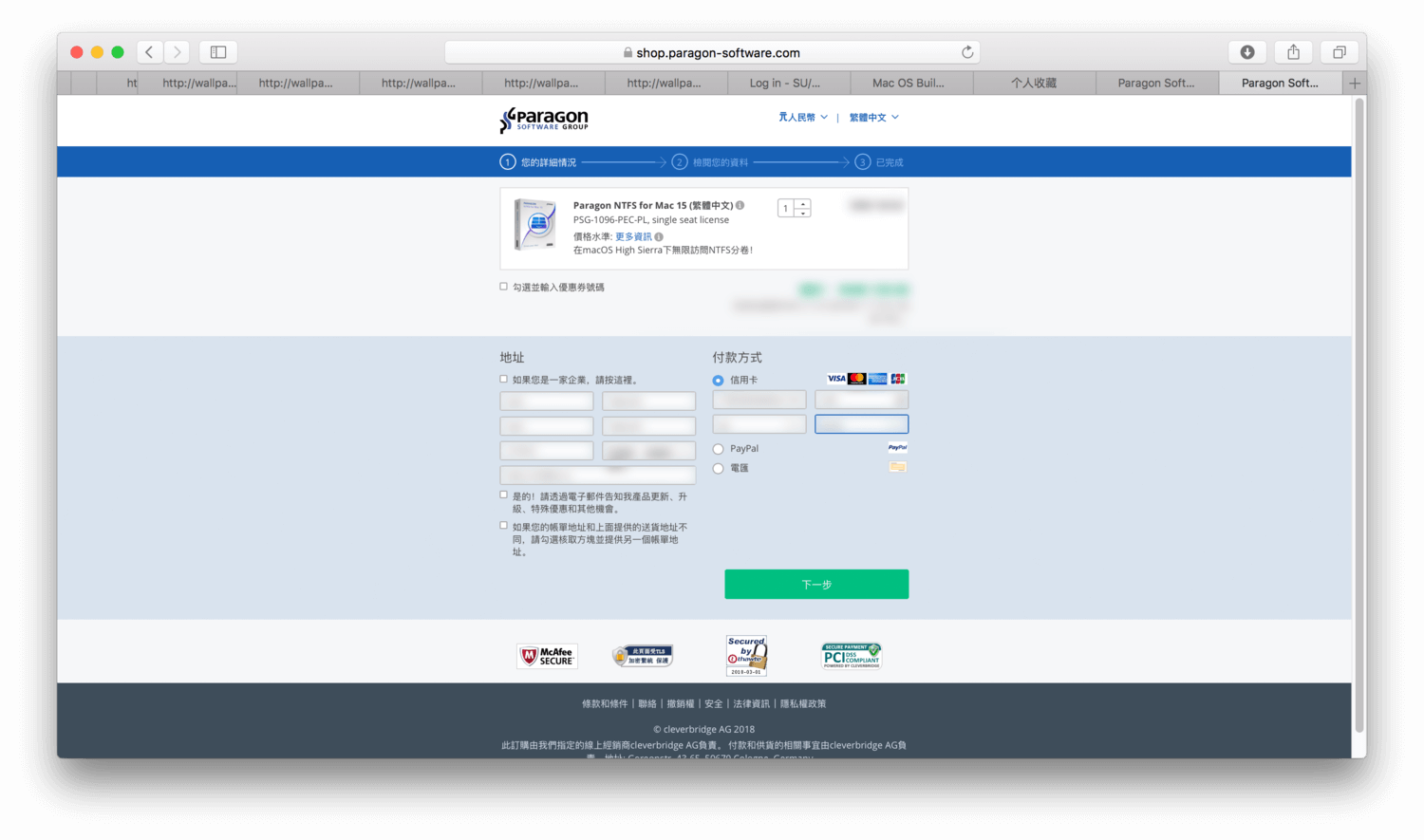The image size is (1424, 840).
Task: Open the 繁體中文 language dropdown
Action: pyautogui.click(x=873, y=118)
